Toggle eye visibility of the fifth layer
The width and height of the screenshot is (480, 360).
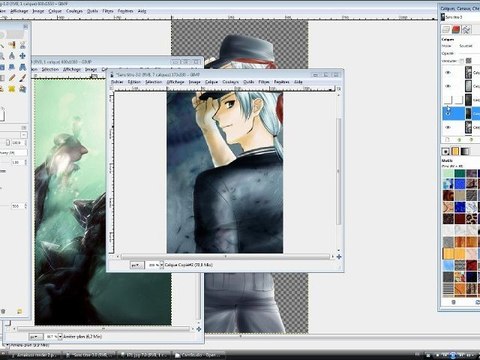448,127
